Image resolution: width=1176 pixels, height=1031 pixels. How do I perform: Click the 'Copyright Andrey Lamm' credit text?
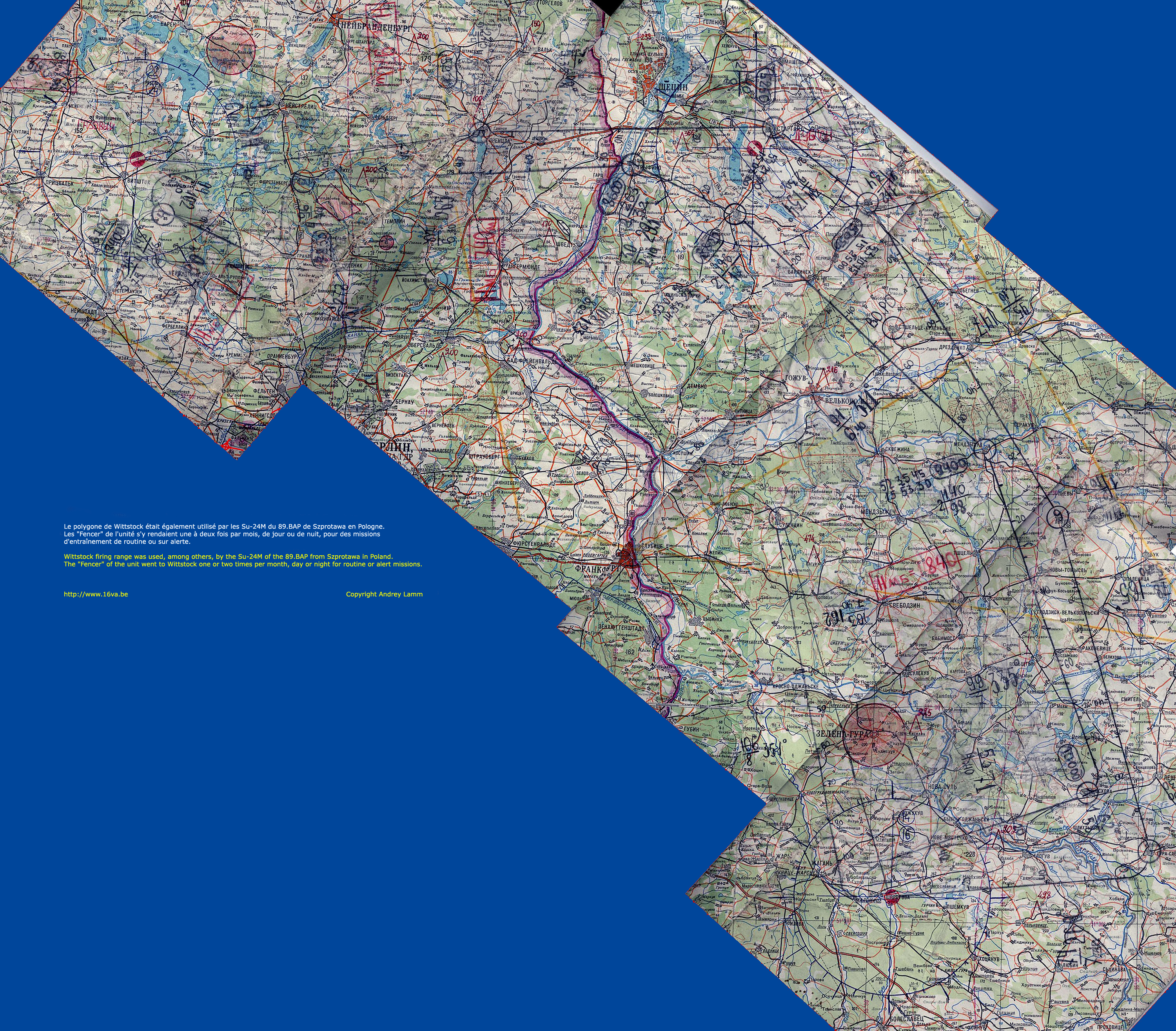pos(384,594)
